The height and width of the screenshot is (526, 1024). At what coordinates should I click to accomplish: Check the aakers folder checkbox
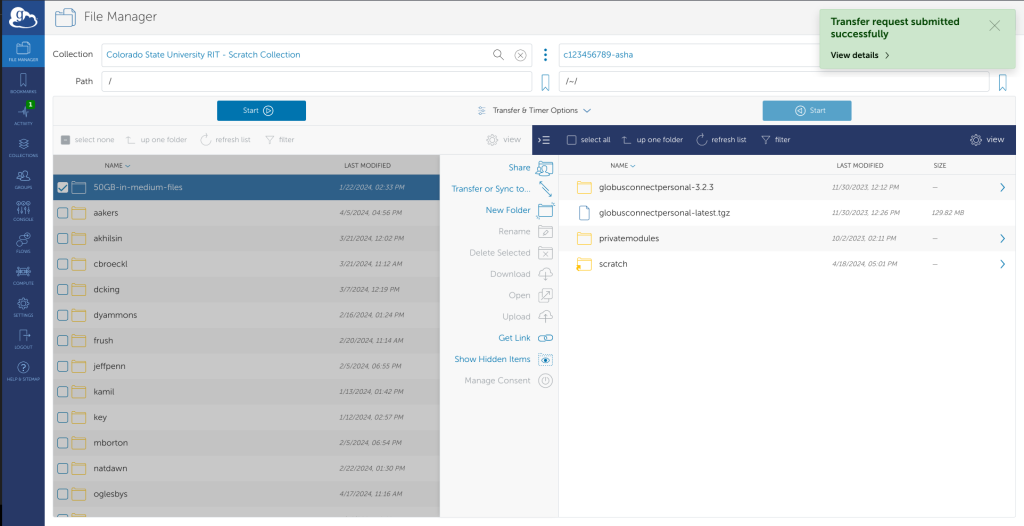(63, 213)
